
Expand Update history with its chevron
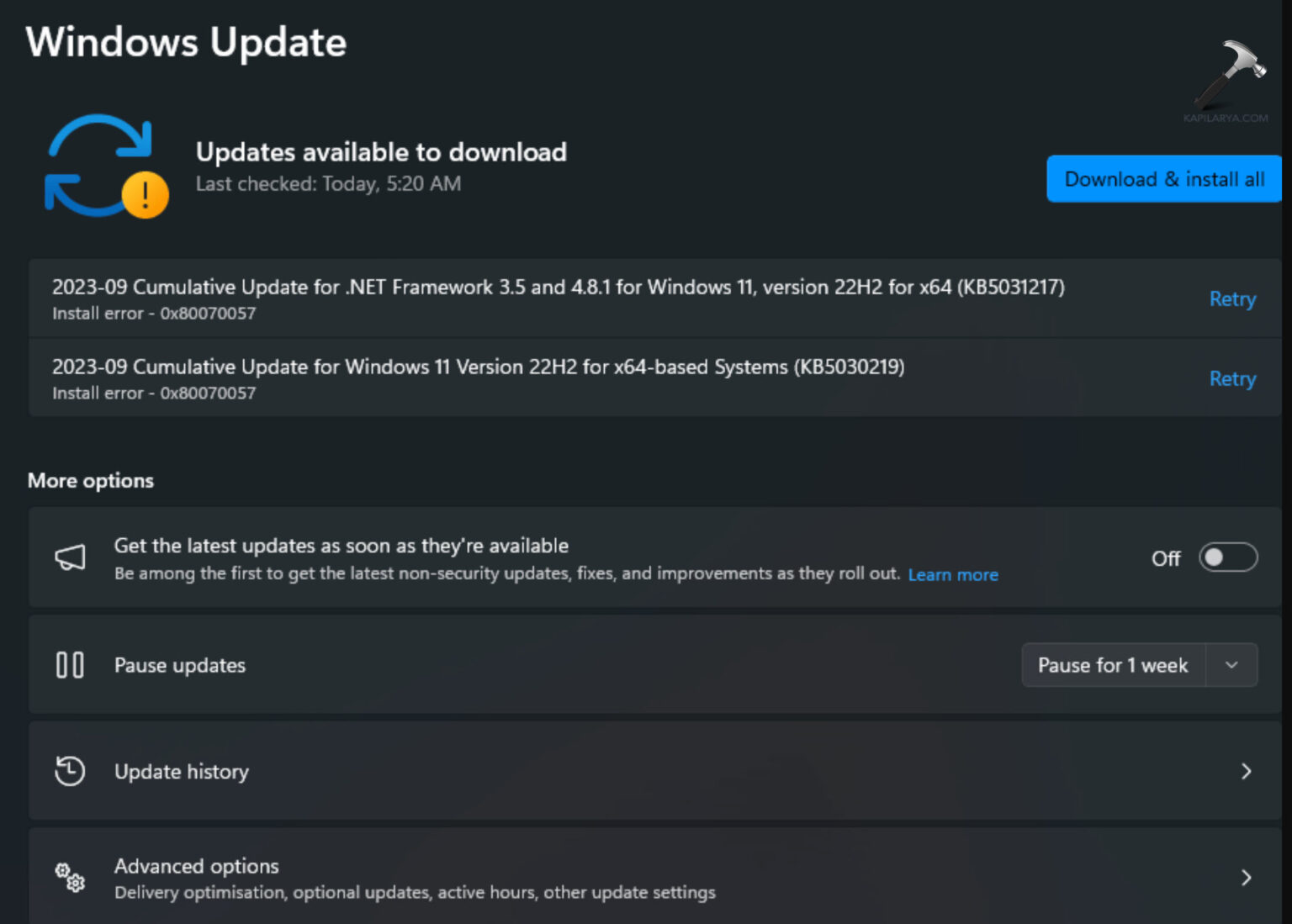[x=1246, y=771]
